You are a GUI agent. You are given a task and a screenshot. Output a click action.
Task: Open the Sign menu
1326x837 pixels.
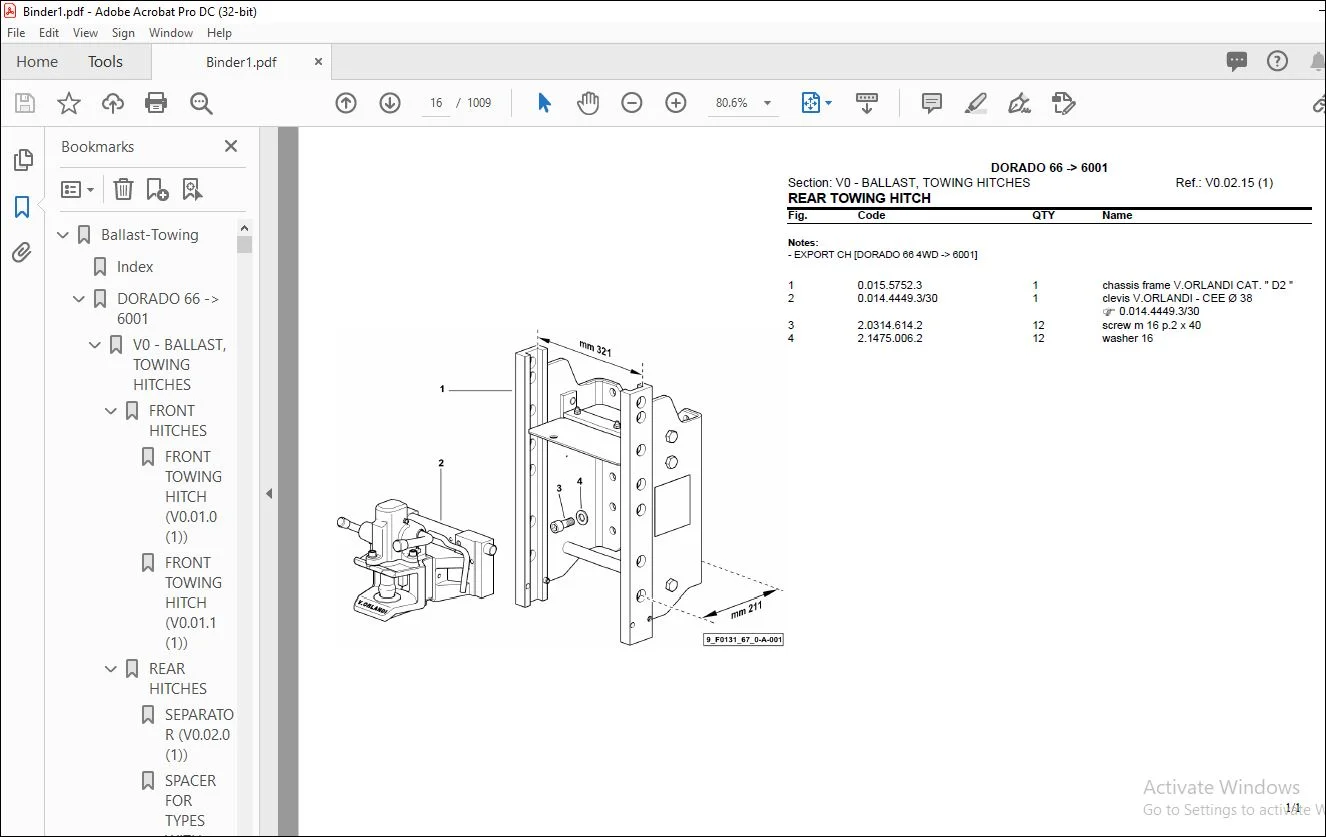pyautogui.click(x=124, y=33)
